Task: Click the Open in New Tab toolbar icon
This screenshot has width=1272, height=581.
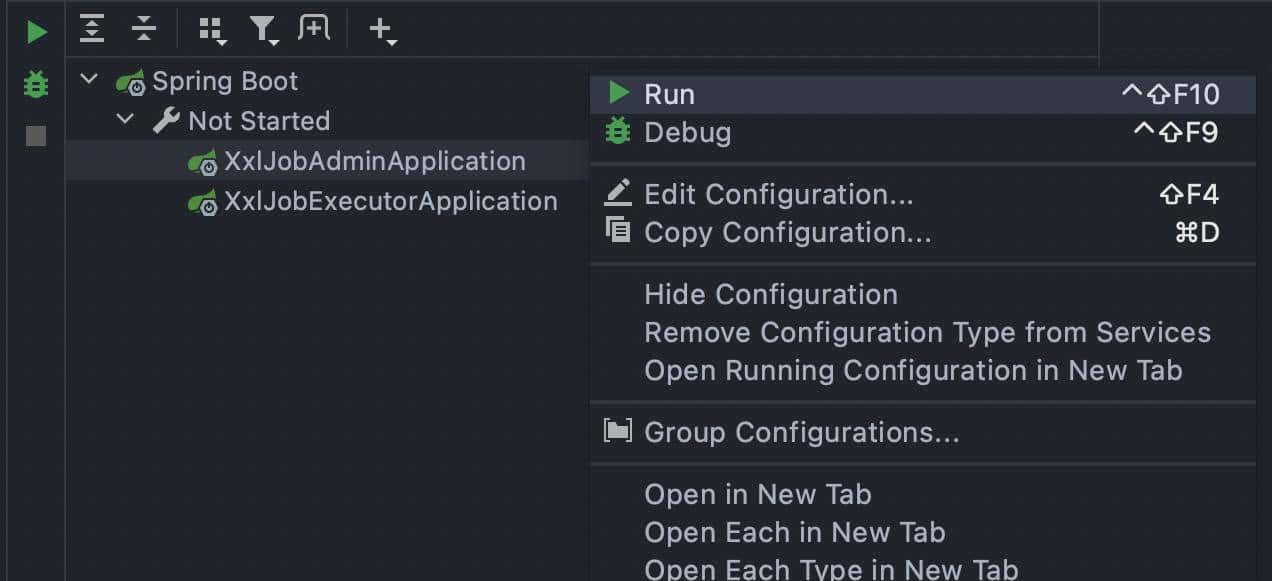Action: 314,30
